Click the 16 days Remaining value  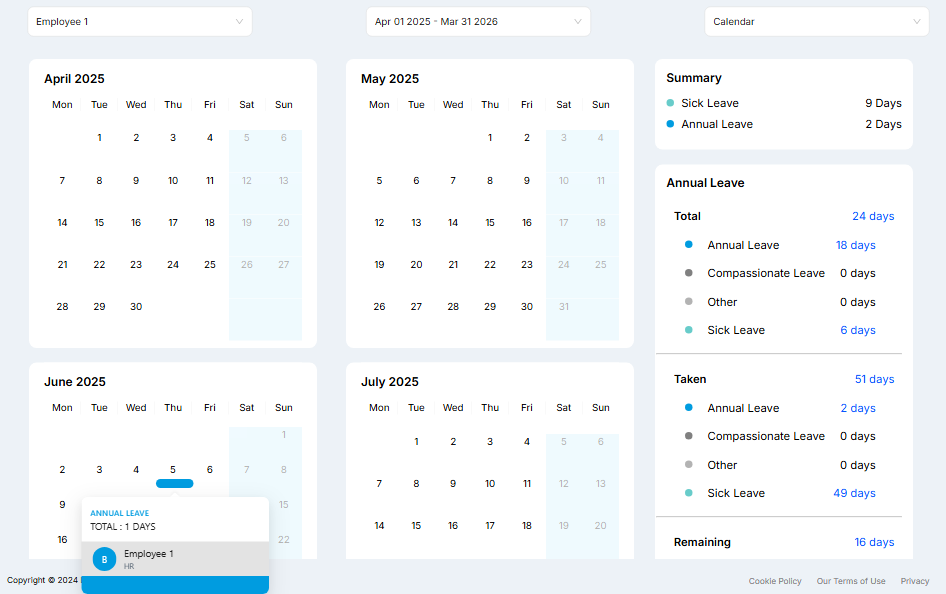[874, 542]
